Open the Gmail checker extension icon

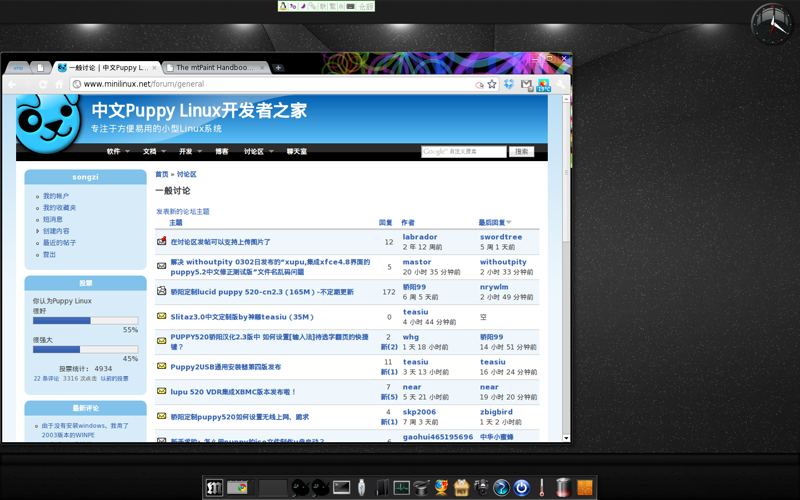pos(527,85)
